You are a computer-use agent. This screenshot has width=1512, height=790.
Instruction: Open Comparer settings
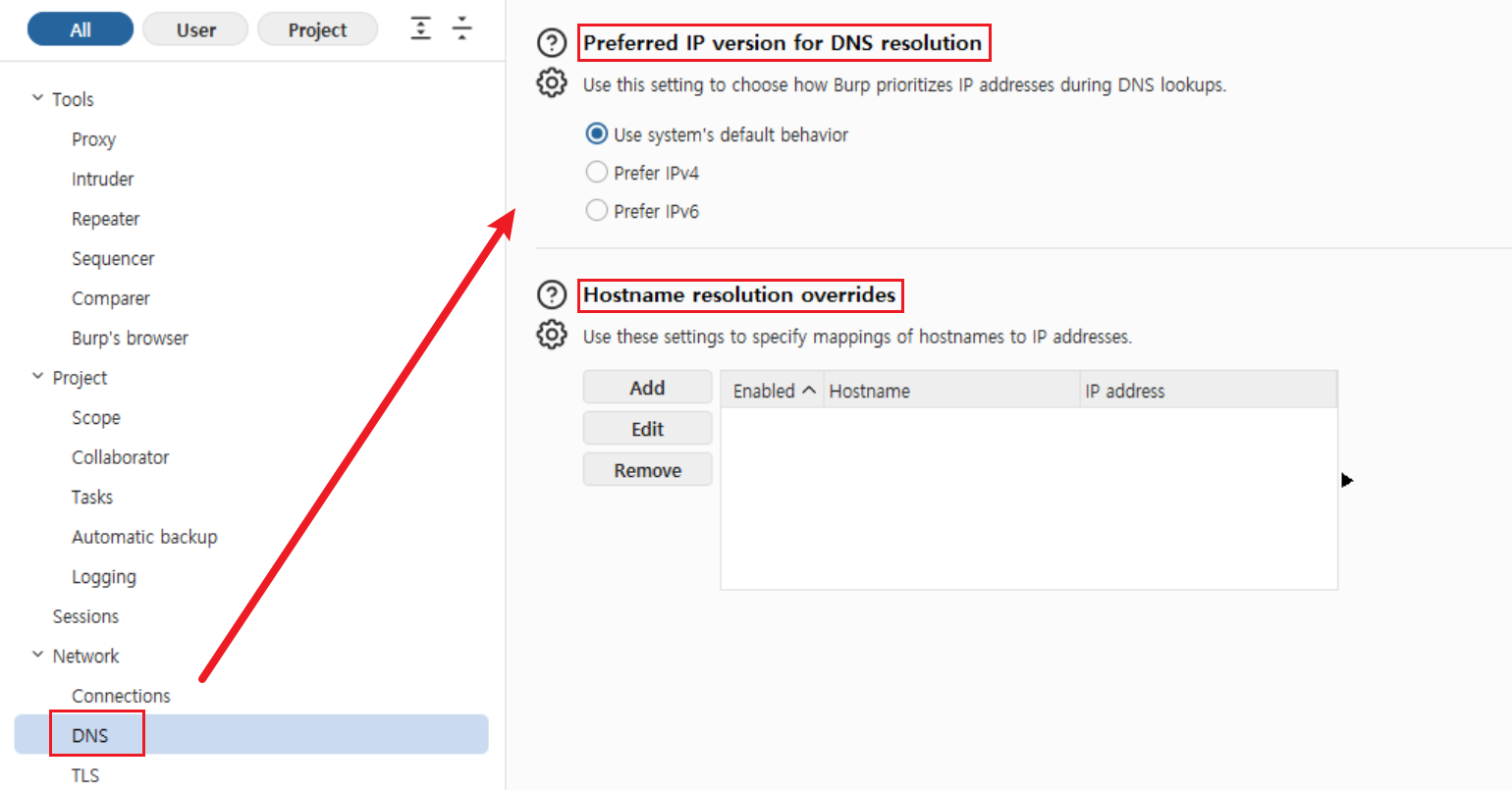pos(110,298)
